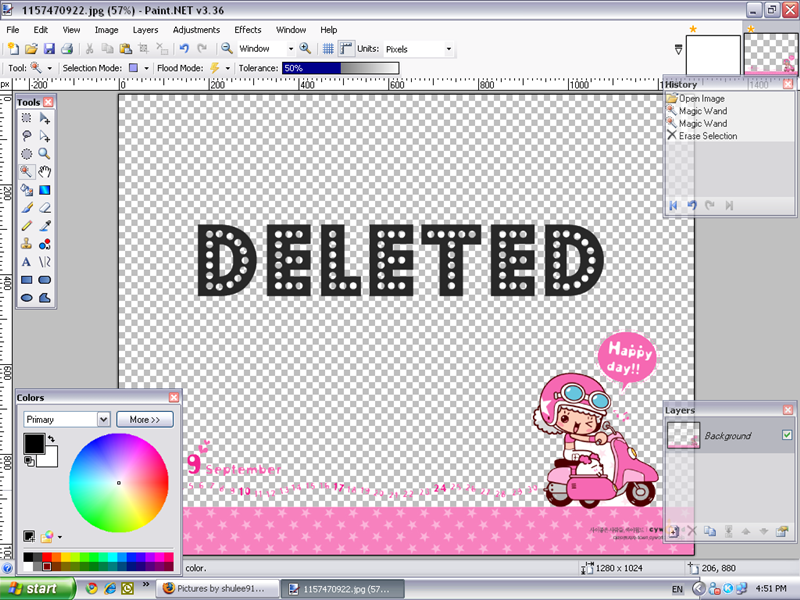Select the Gradient tool
This screenshot has width=800, height=600.
[44, 189]
